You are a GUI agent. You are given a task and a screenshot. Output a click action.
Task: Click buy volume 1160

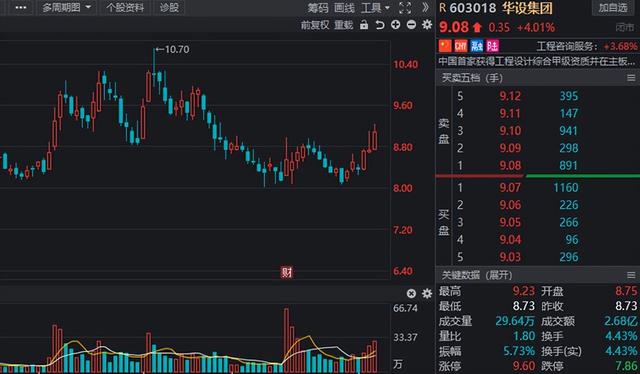coord(566,187)
